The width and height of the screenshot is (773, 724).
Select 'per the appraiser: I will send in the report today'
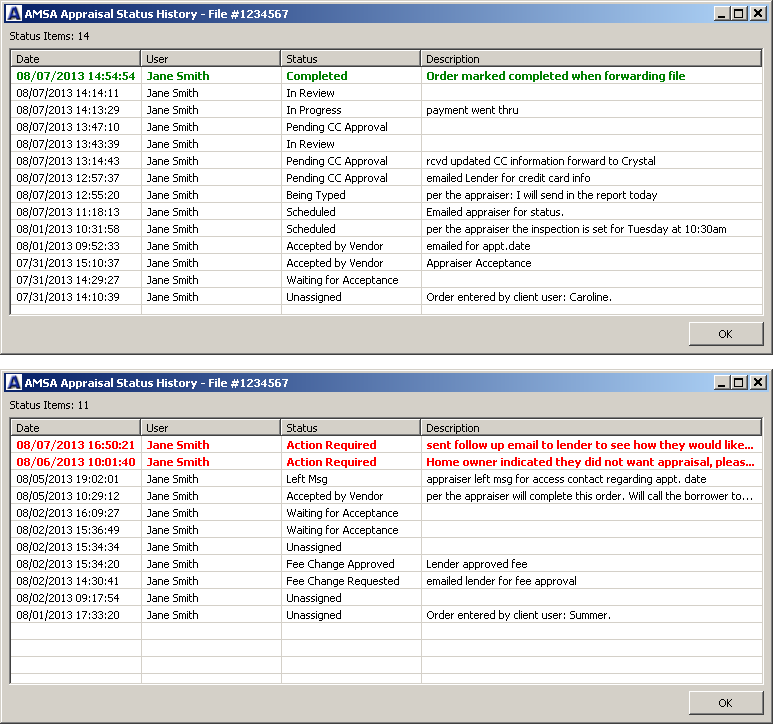pos(541,195)
